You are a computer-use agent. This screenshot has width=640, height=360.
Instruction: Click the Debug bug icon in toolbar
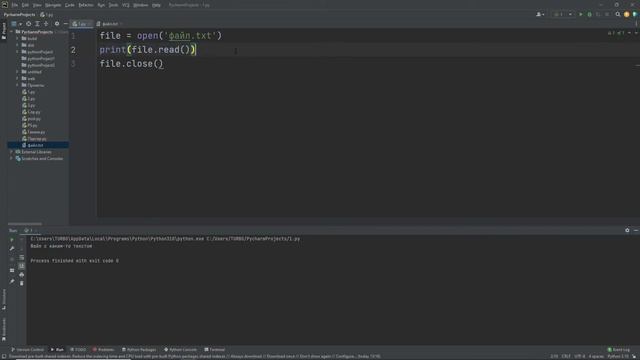pos(589,15)
